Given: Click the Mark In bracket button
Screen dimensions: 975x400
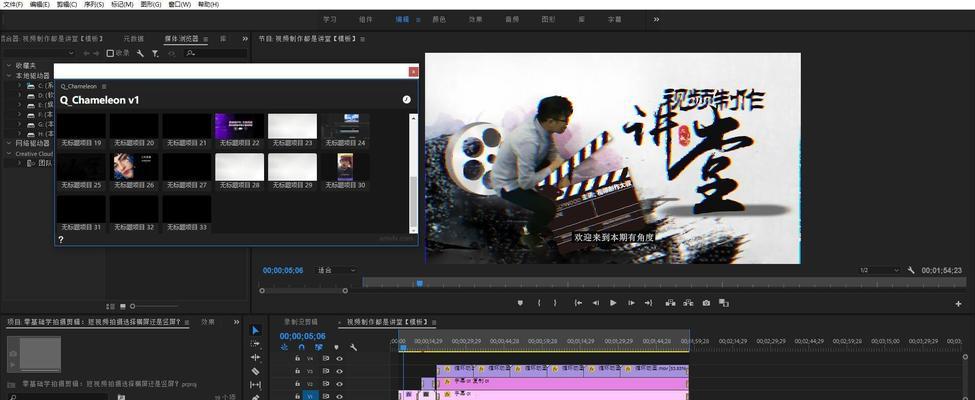Looking at the screenshot, I should click(539, 303).
